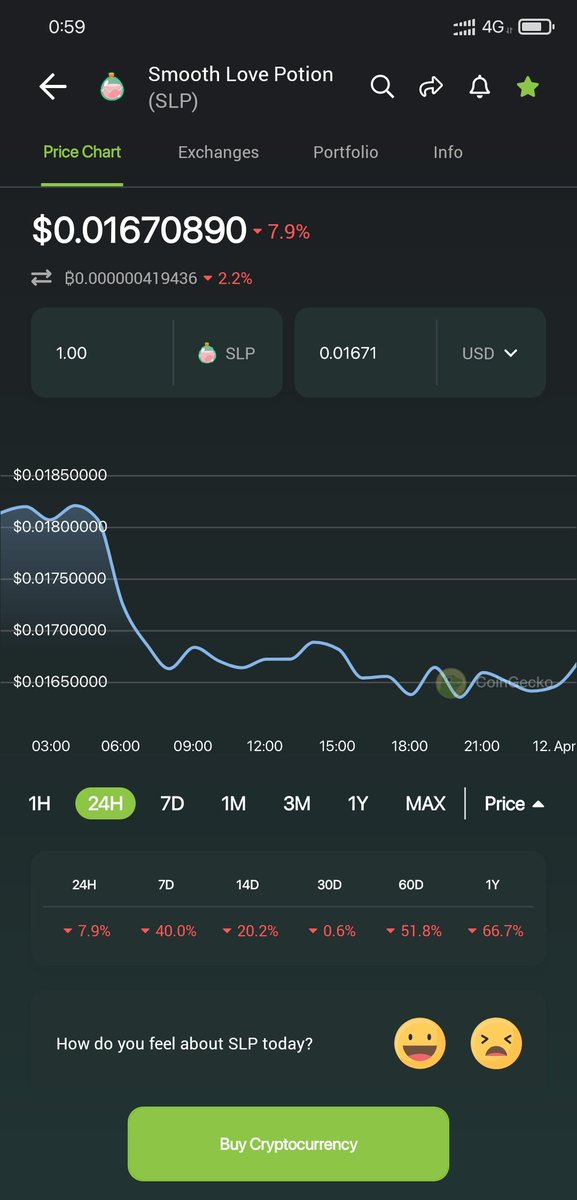
Task: Check the battery icon in status bar
Action: (x=536, y=27)
